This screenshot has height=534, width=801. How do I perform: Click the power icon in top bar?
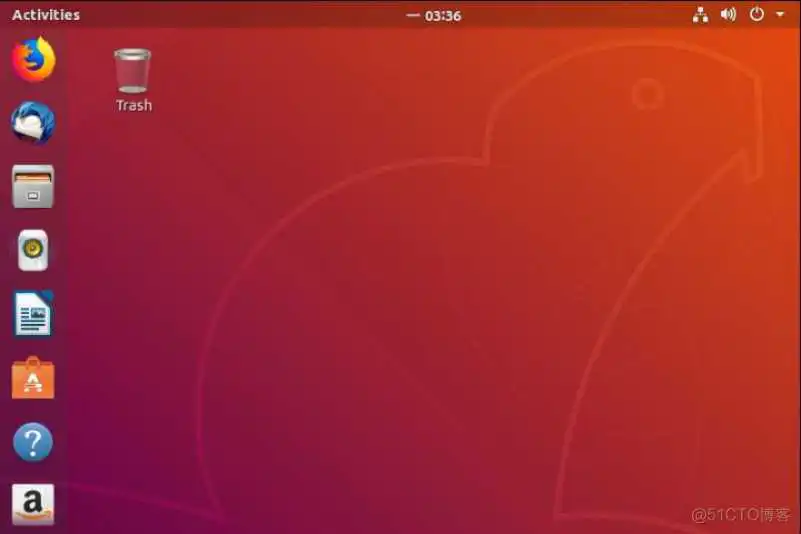pyautogui.click(x=757, y=14)
